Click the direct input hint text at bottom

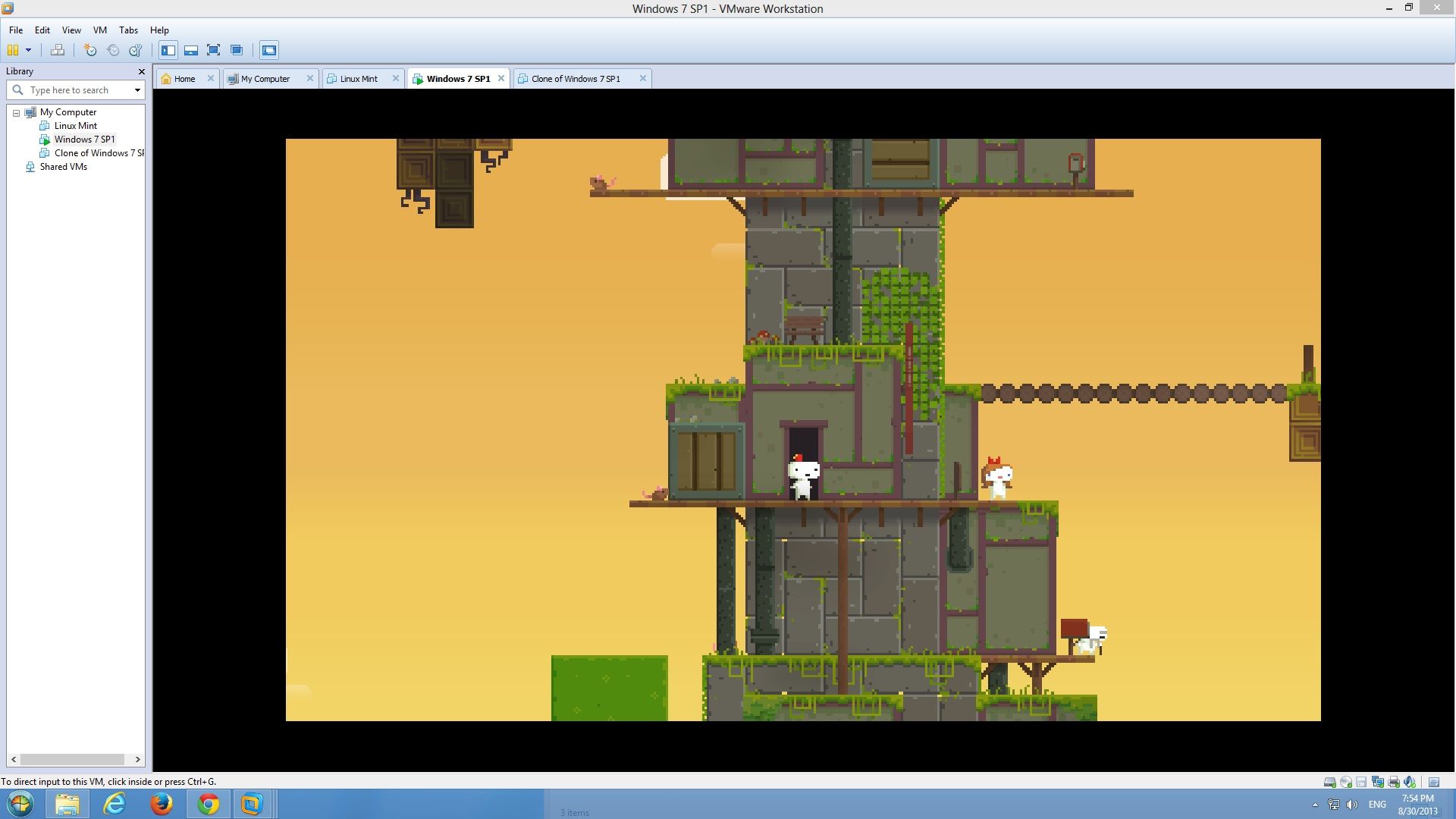coord(108,780)
